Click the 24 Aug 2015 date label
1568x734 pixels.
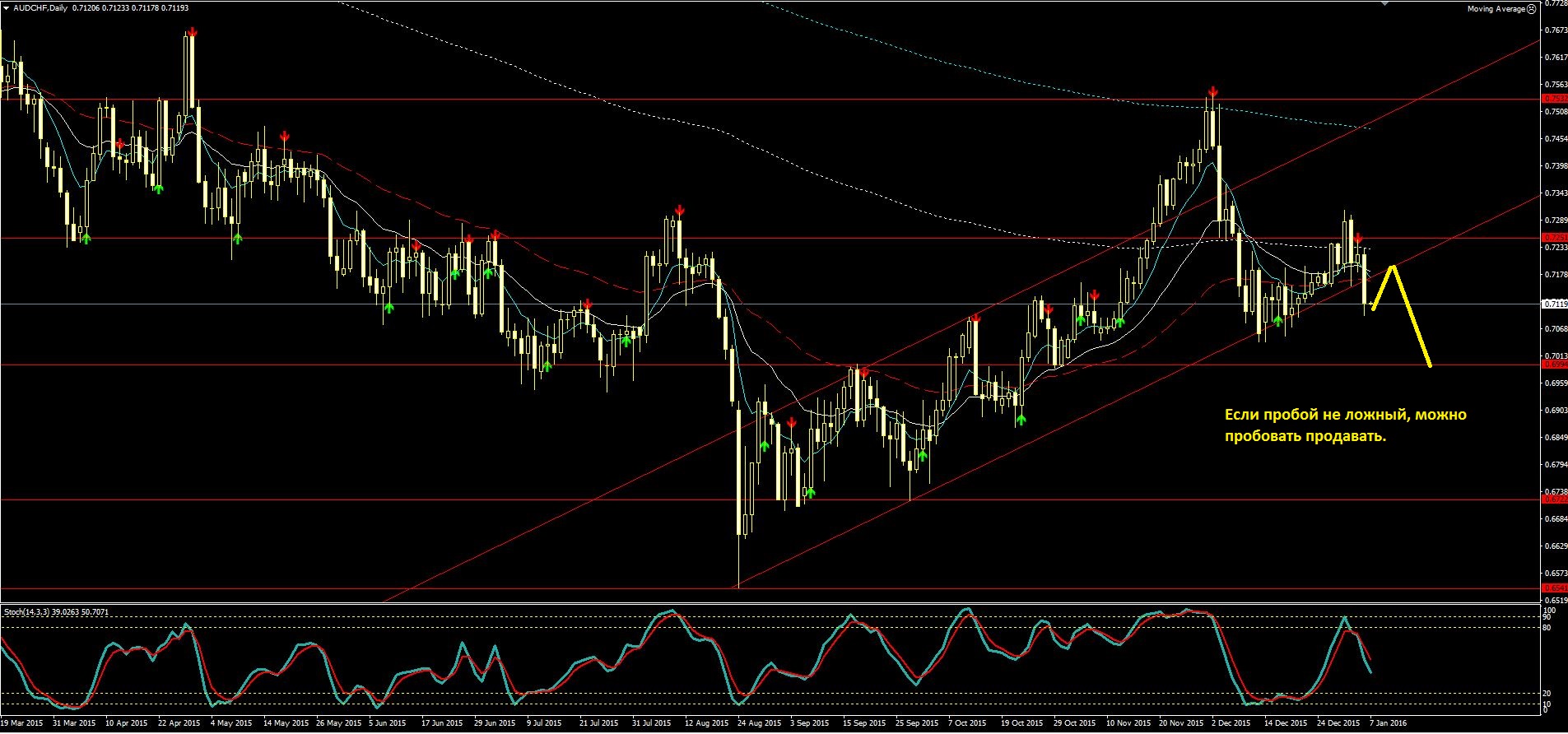[x=759, y=723]
